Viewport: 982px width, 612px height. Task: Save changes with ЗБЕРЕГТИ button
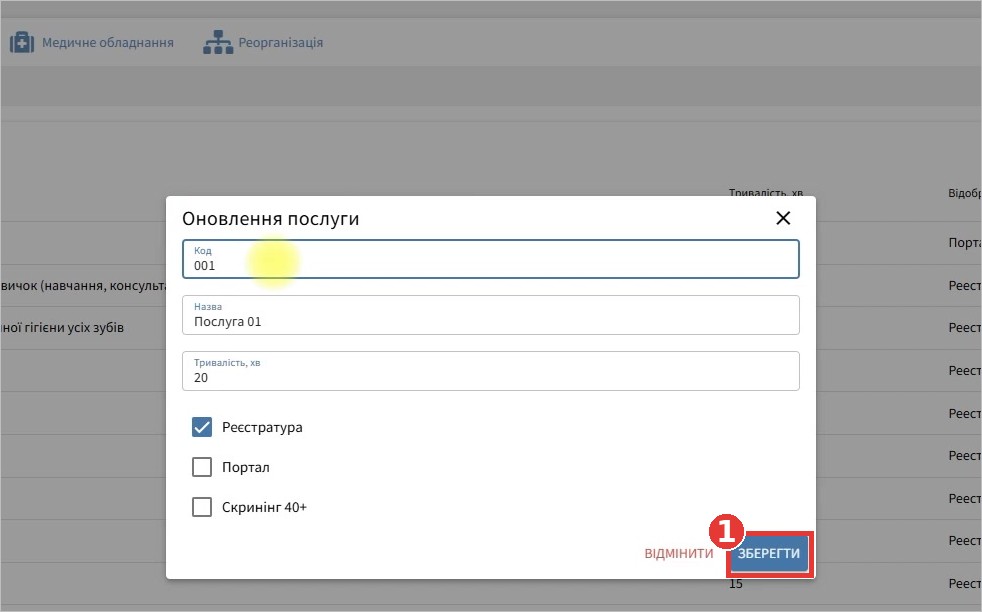[769, 554]
